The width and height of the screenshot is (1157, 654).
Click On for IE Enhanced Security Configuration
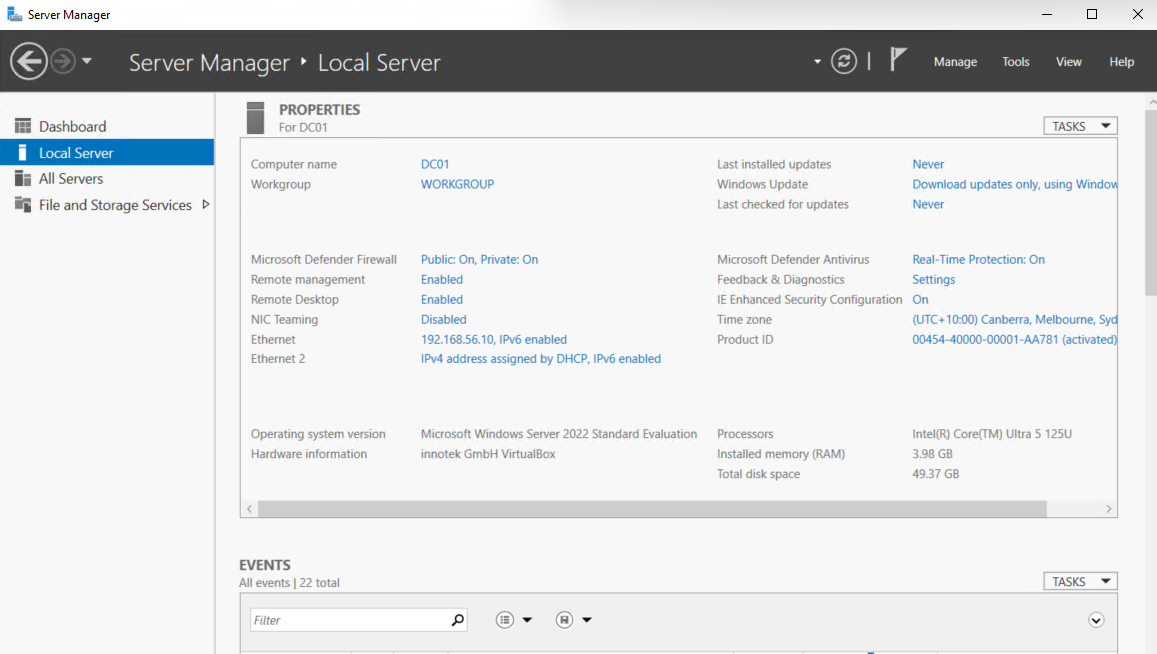(x=920, y=299)
